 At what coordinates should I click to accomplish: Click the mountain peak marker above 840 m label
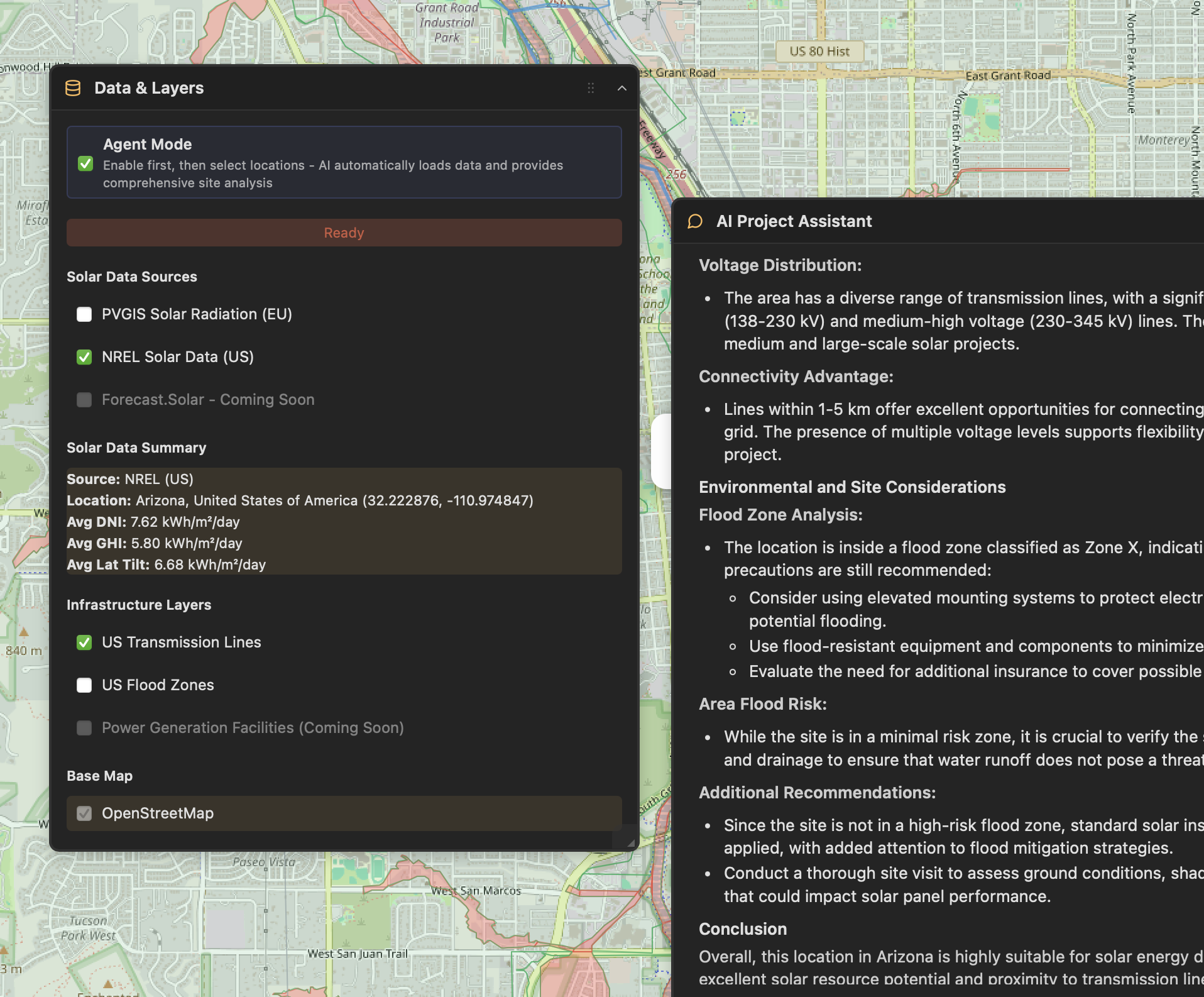click(x=24, y=632)
